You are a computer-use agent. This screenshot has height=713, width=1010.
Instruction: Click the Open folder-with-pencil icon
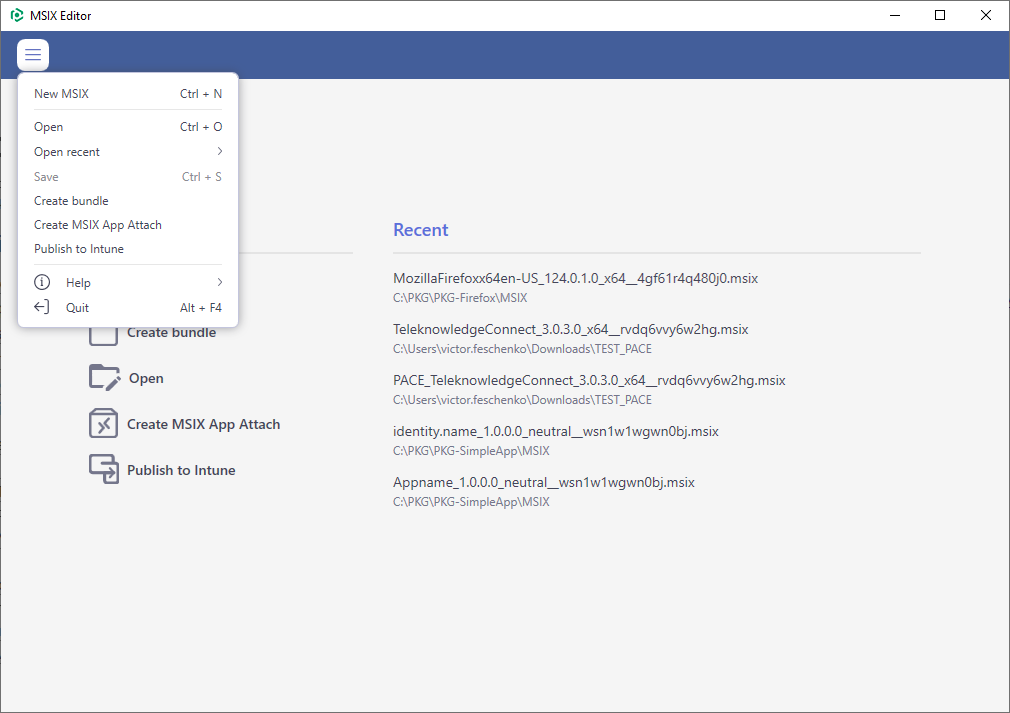click(x=104, y=377)
